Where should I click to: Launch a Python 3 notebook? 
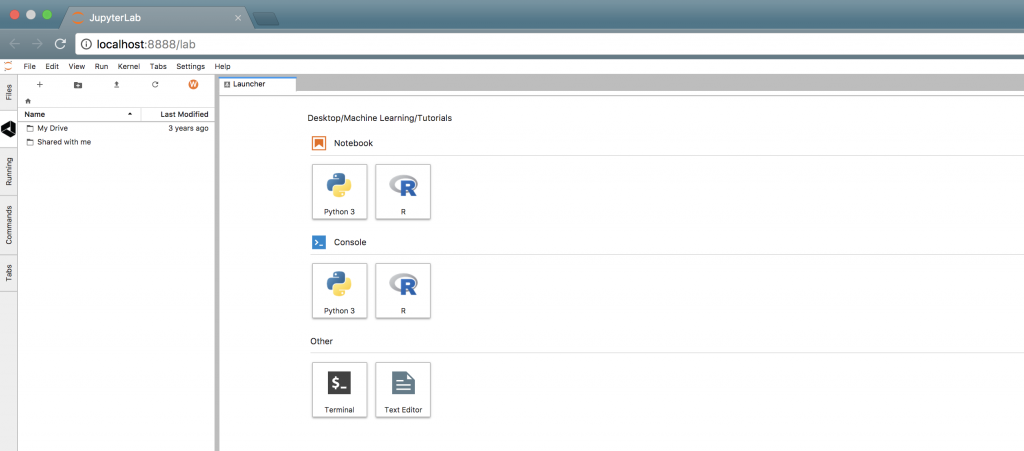point(339,191)
